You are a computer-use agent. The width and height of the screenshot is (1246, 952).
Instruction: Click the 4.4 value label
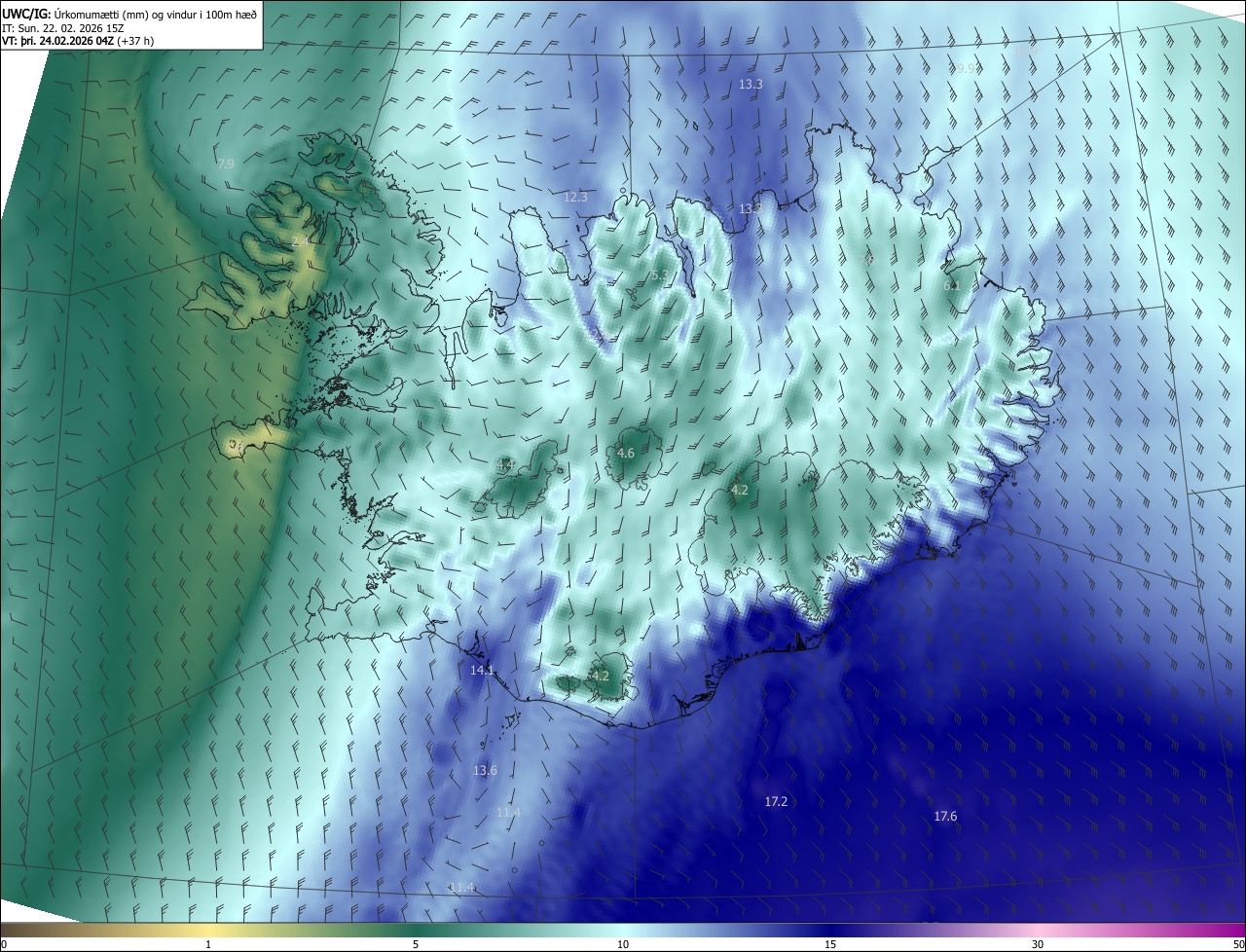(506, 465)
